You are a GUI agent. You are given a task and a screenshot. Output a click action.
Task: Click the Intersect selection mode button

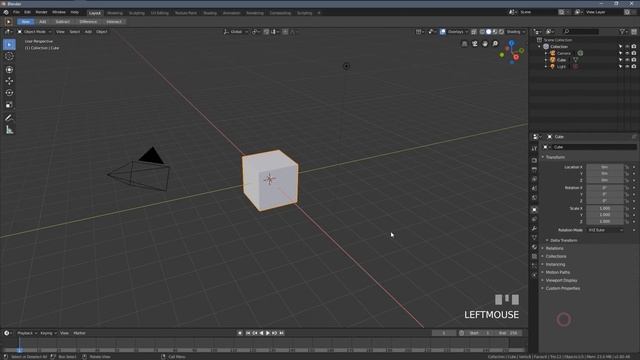click(x=114, y=22)
